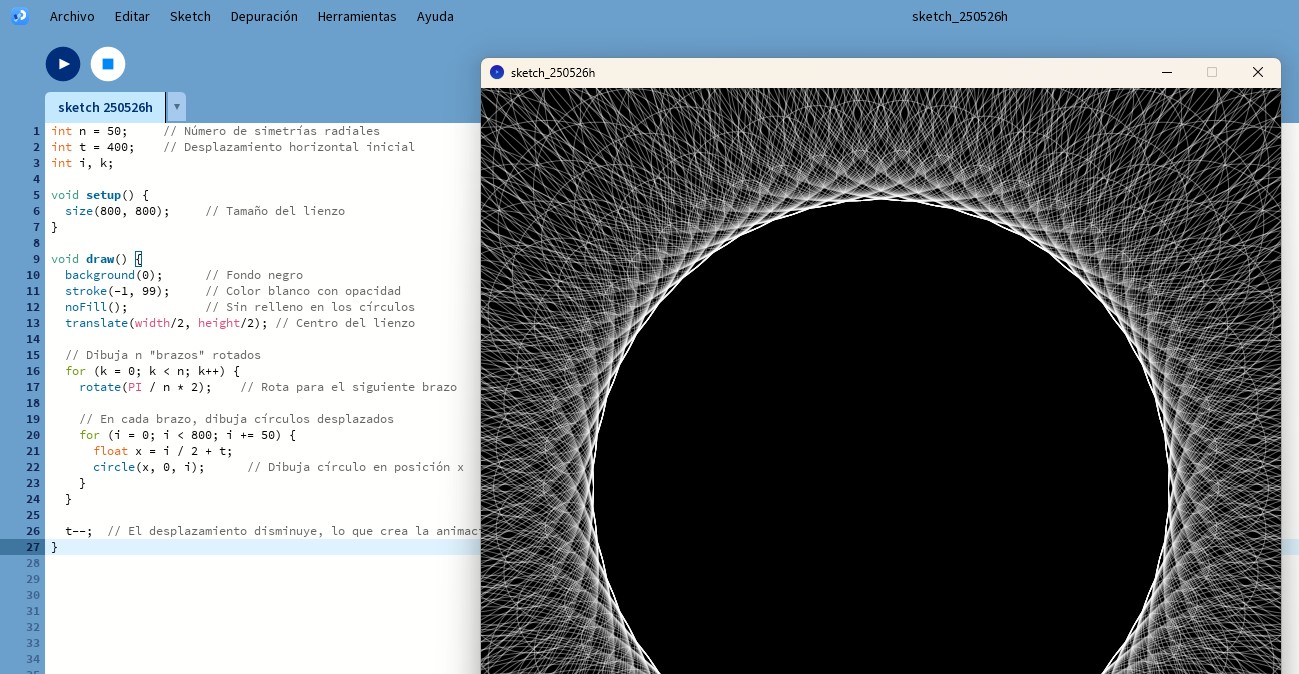
Task: Click the comment 'Número de simetrías radiales'
Action: tap(272, 131)
